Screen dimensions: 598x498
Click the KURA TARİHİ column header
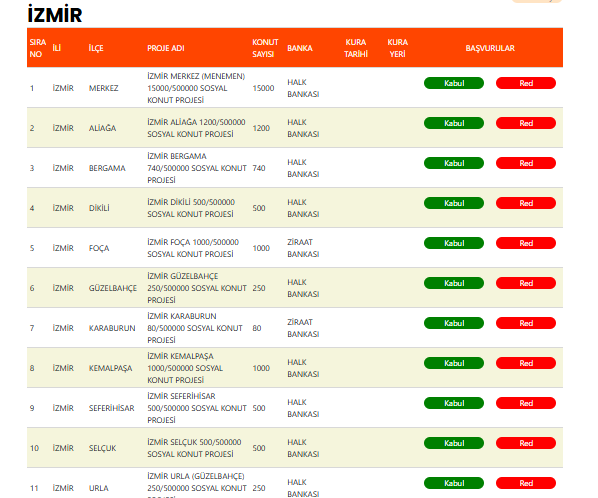pos(356,48)
